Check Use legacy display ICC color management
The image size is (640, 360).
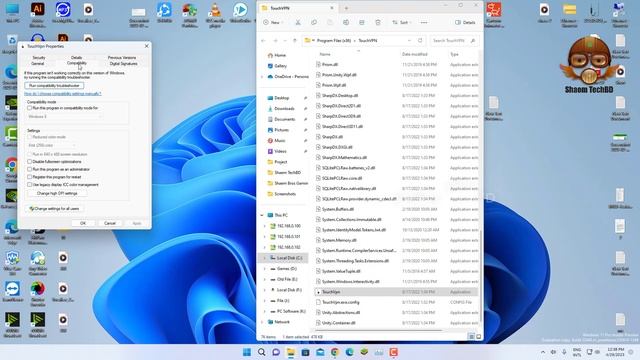point(29,185)
